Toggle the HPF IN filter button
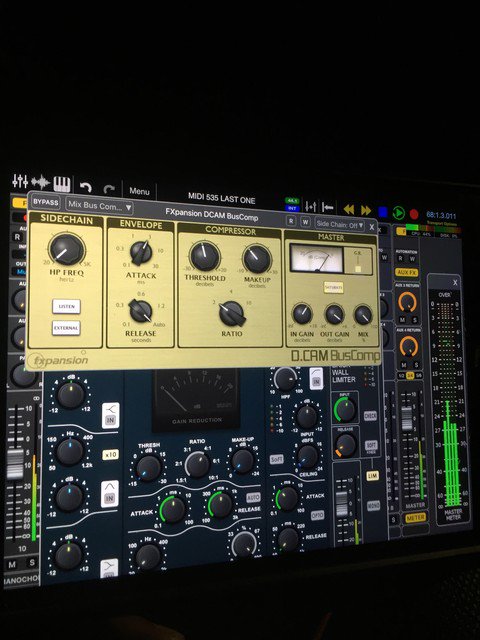480x640 pixels. pos(316,378)
